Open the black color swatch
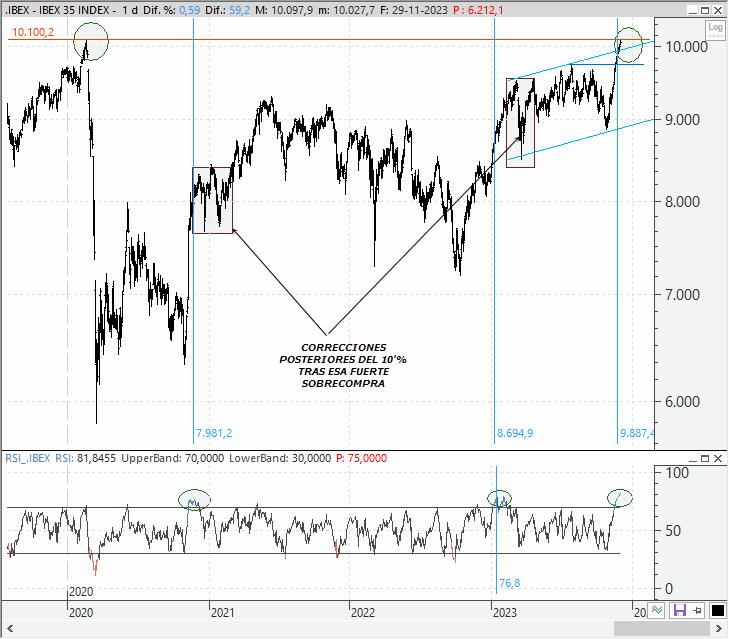This screenshot has width=729, height=639. coord(718,610)
